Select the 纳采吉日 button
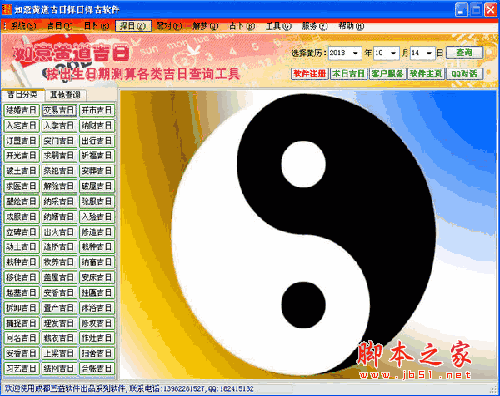 tap(59, 201)
